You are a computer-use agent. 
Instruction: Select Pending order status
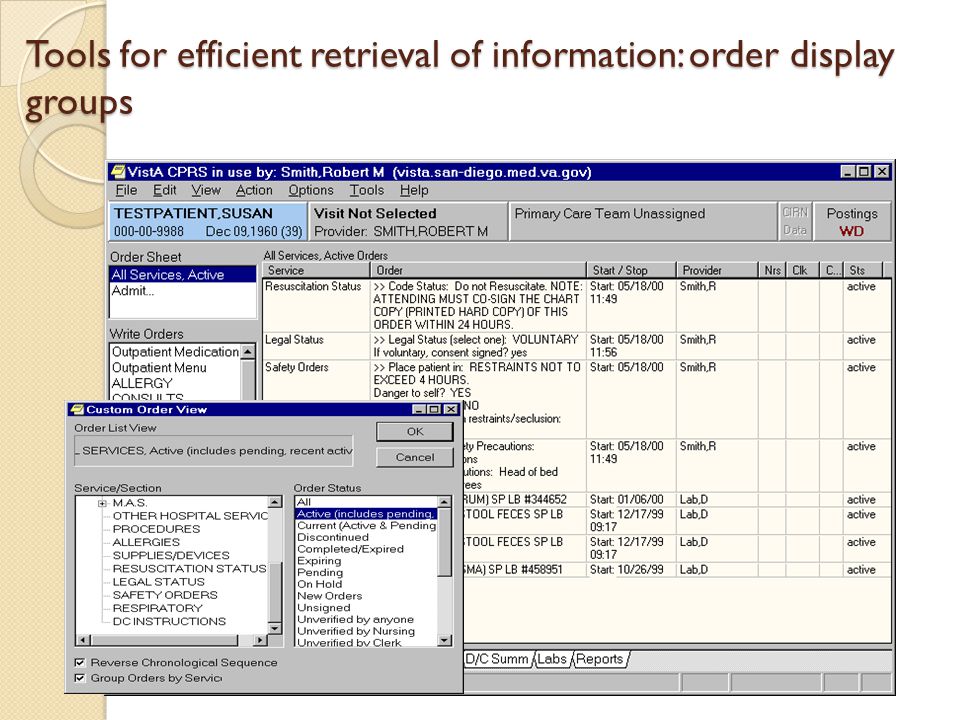pos(366,572)
